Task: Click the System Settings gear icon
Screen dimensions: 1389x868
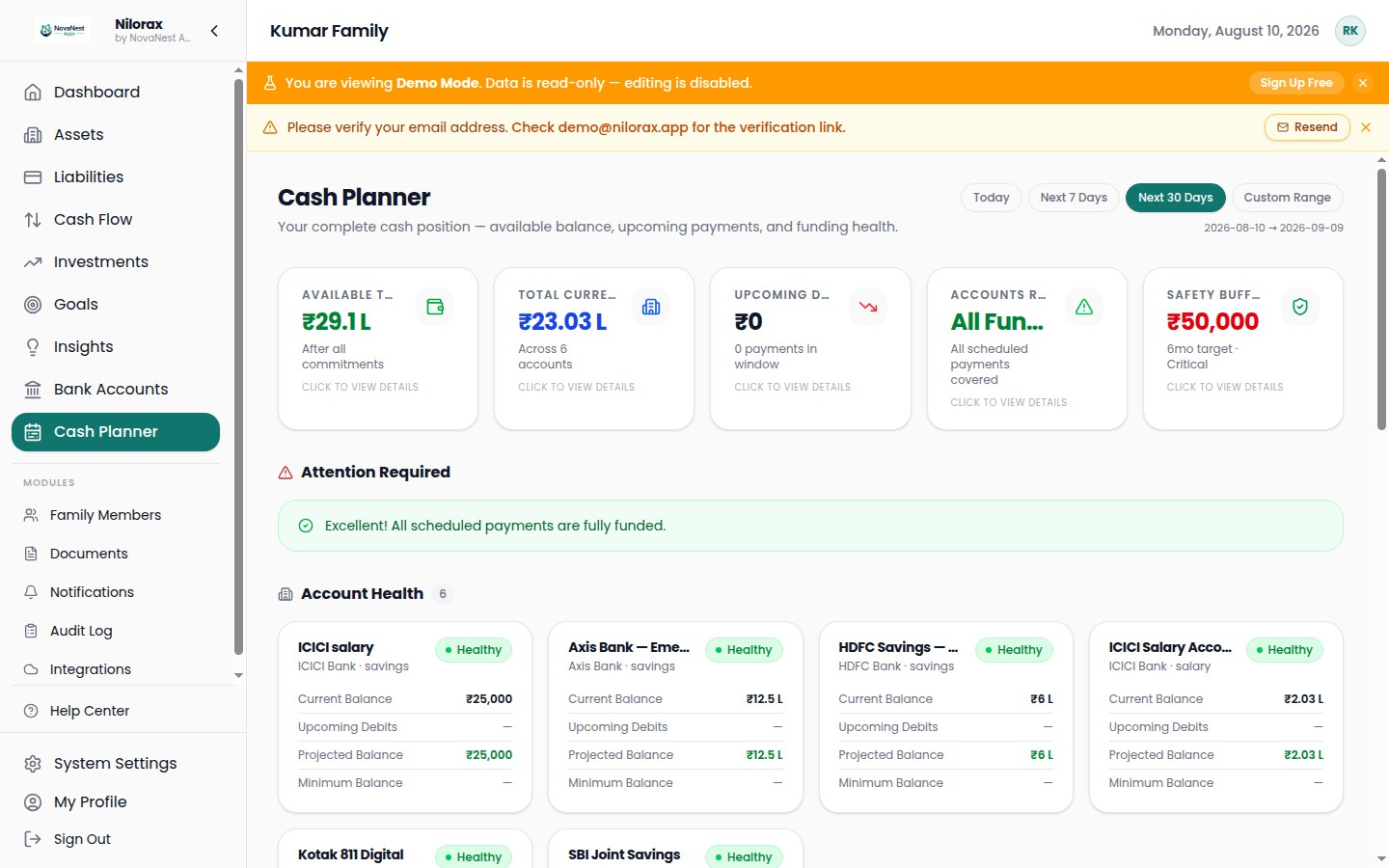Action: coord(33,764)
